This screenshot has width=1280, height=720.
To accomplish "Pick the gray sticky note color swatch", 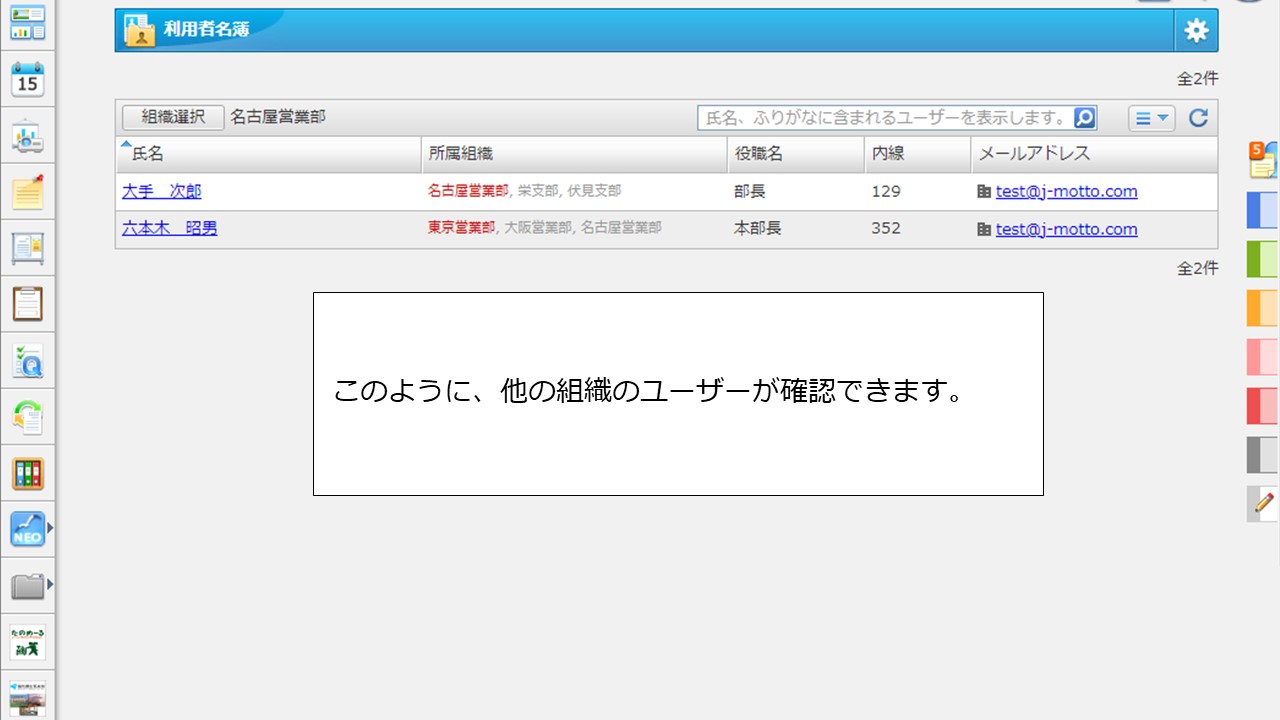I will tap(1263, 455).
